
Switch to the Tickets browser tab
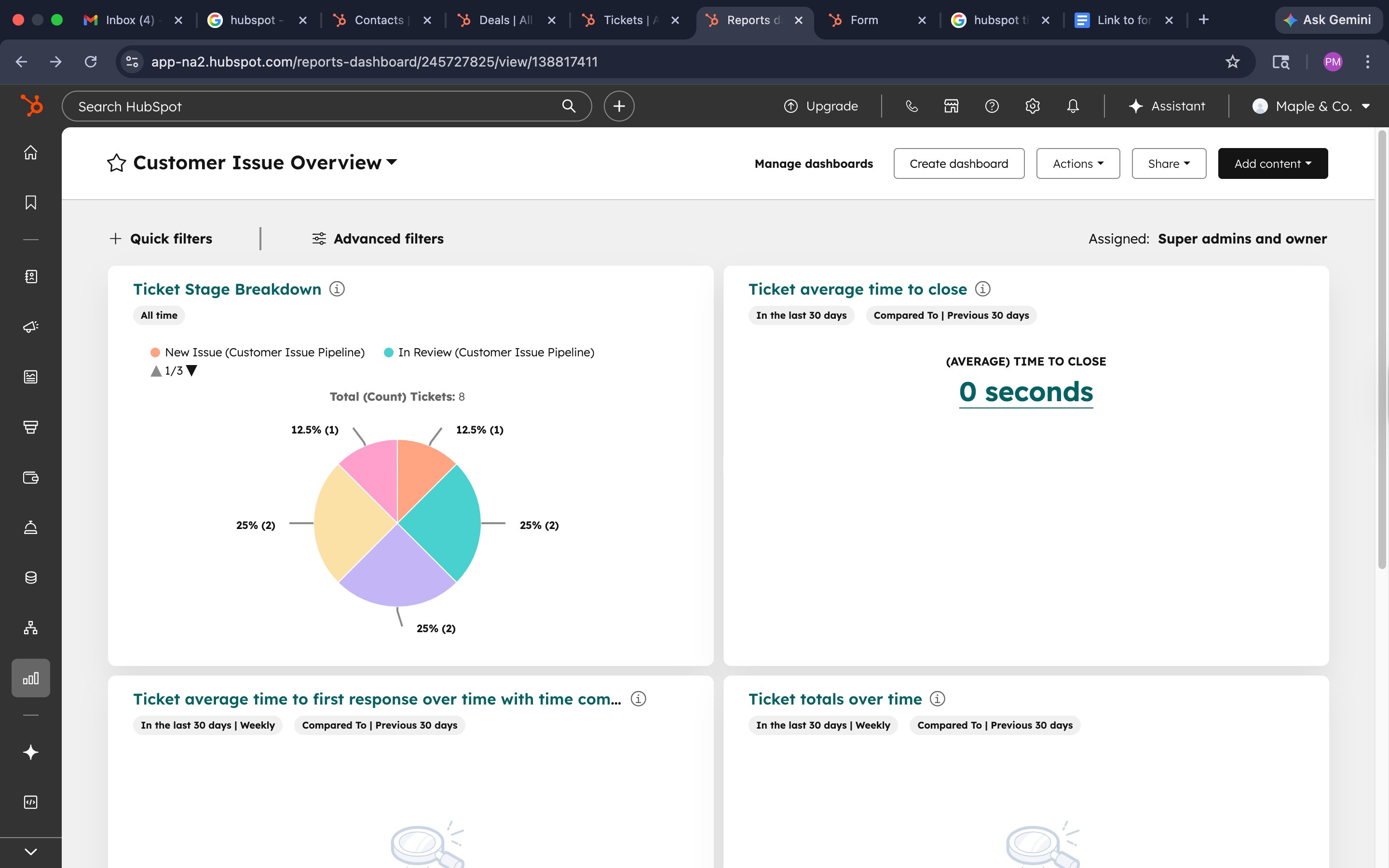(x=631, y=20)
